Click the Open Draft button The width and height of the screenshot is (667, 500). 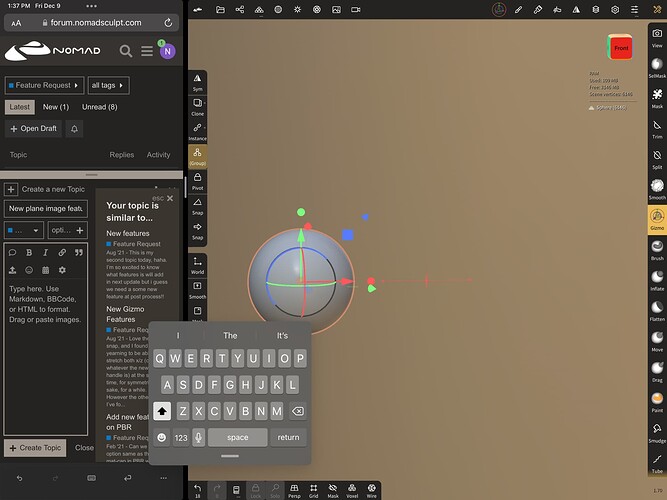pyautogui.click(x=34, y=129)
